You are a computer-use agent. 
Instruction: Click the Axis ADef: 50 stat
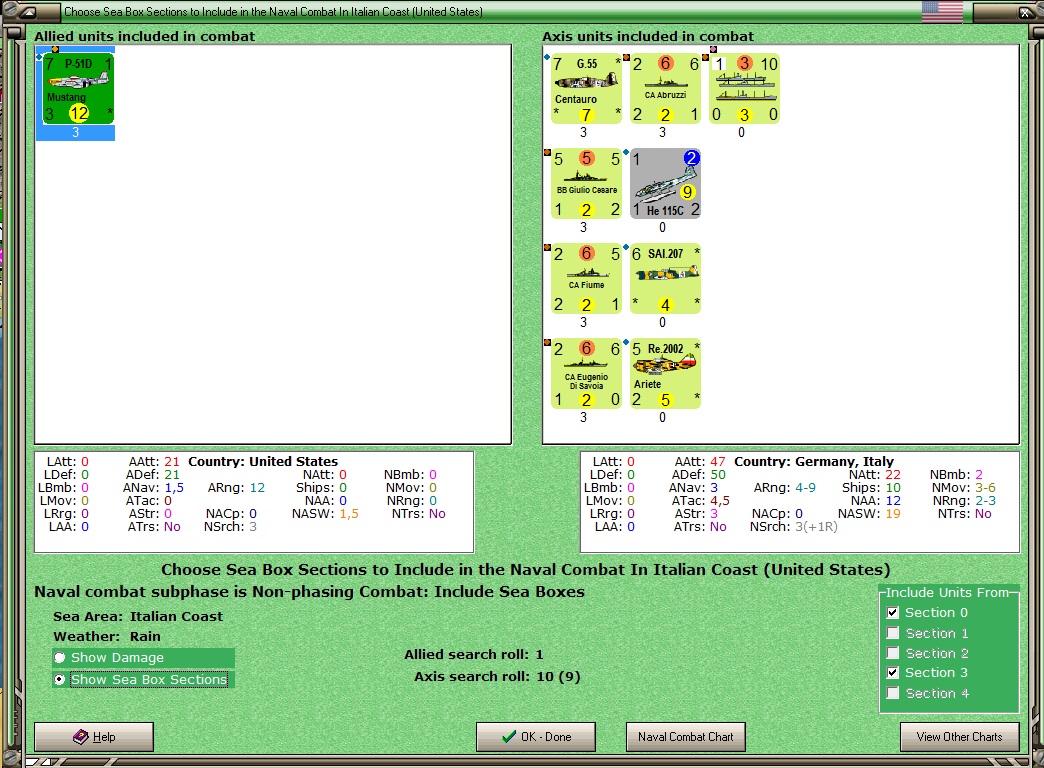[x=698, y=474]
